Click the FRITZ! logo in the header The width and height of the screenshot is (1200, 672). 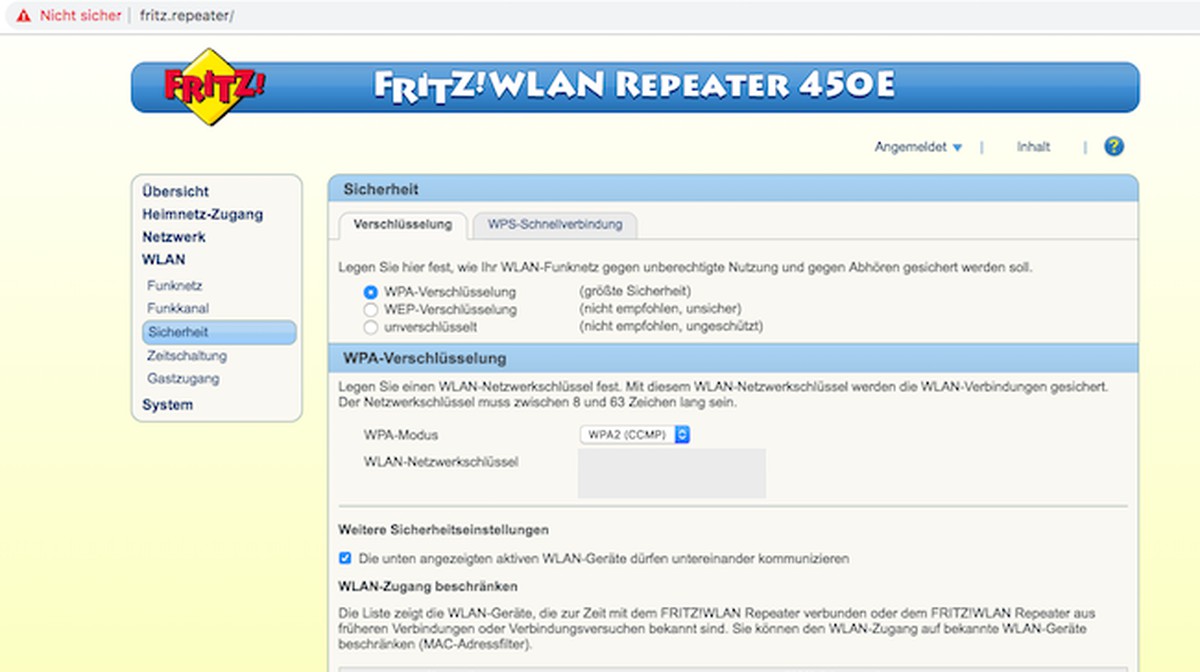click(215, 86)
